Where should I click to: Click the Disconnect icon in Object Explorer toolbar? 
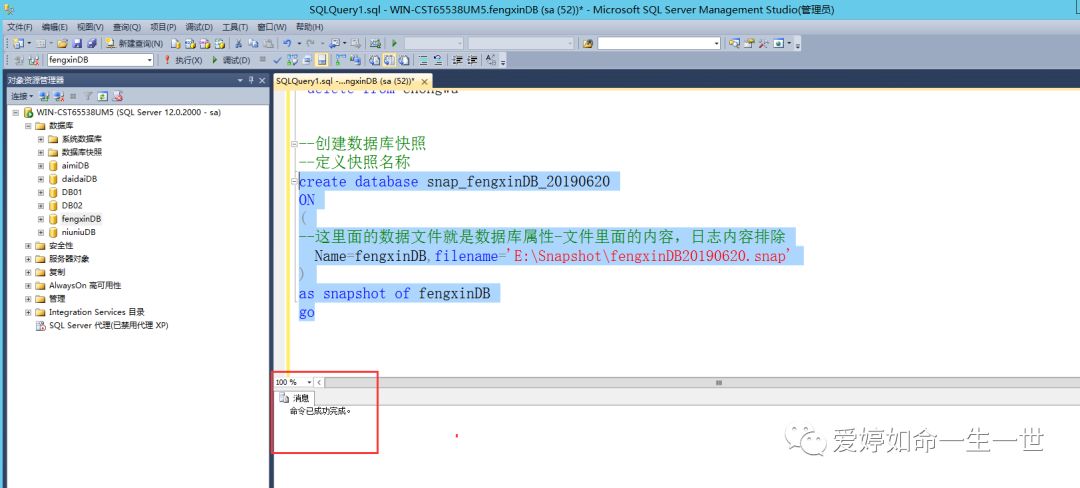tap(59, 96)
